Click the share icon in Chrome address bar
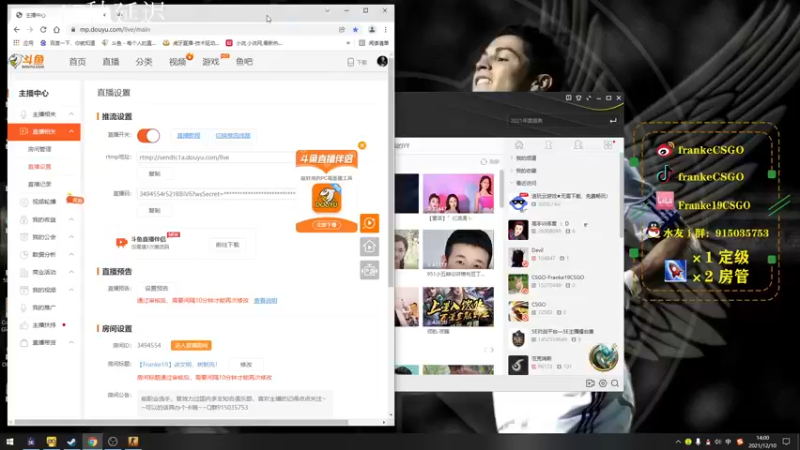Viewport: 800px width, 450px height. (342, 30)
